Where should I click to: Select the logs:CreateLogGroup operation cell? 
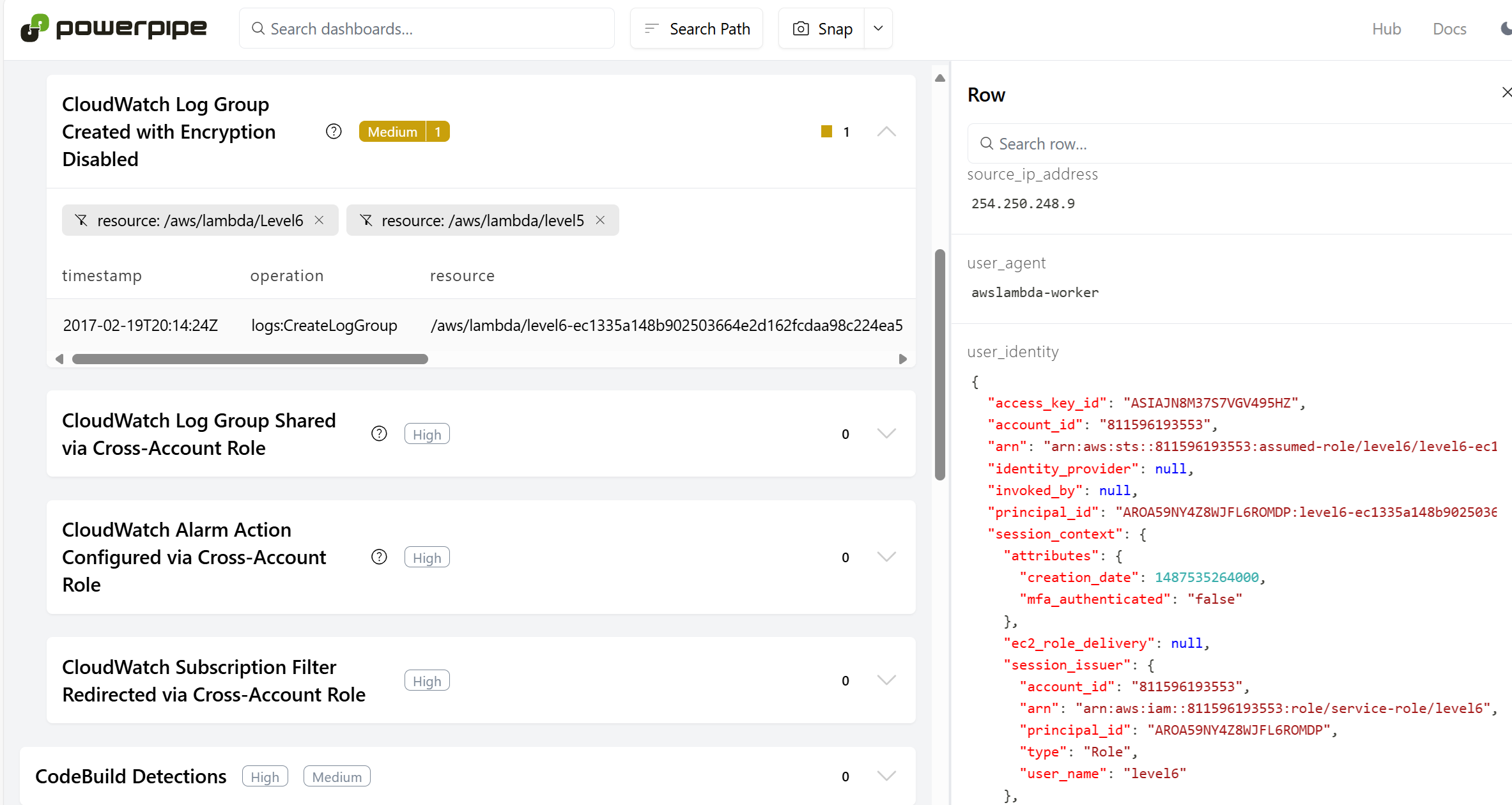pyautogui.click(x=324, y=325)
